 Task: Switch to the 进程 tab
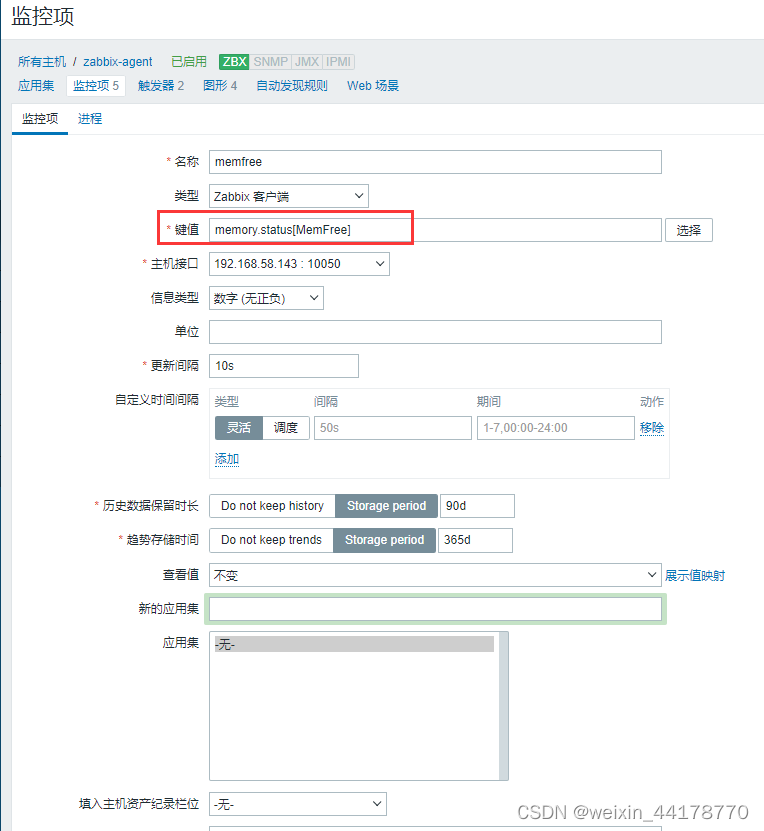click(x=90, y=119)
